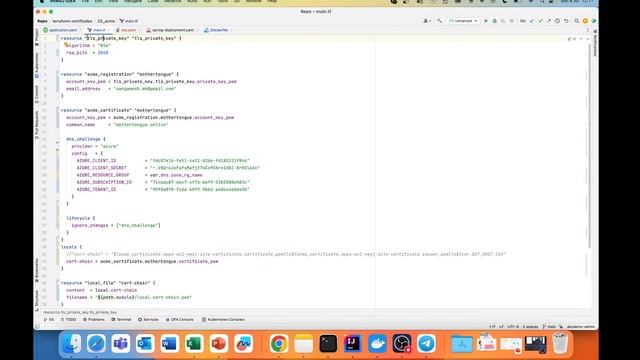Toggle tool window bars icon in status bar corner
Screen dimensions: 640x360
[38, 327]
